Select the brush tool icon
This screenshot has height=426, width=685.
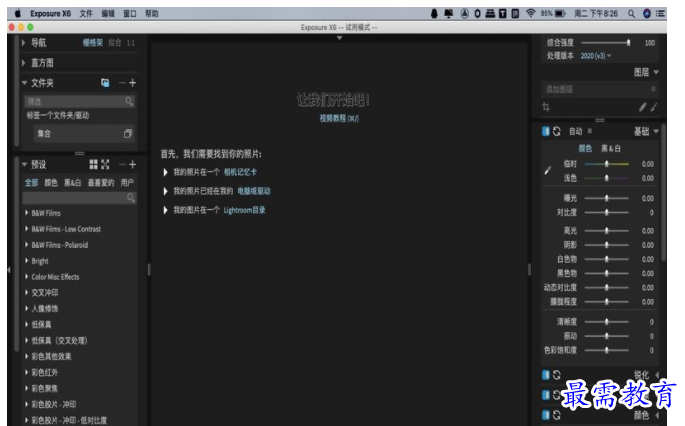654,107
